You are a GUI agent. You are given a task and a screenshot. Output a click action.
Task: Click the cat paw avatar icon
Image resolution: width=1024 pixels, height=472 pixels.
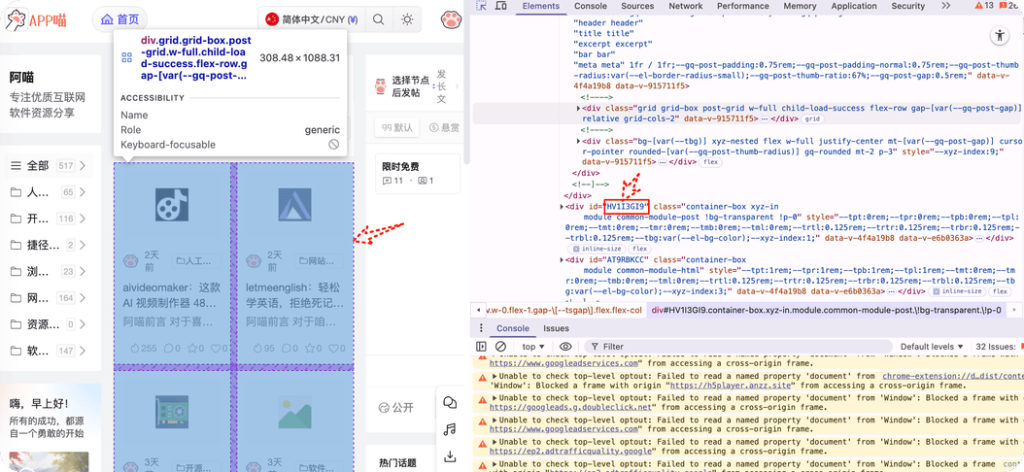tap(451, 19)
